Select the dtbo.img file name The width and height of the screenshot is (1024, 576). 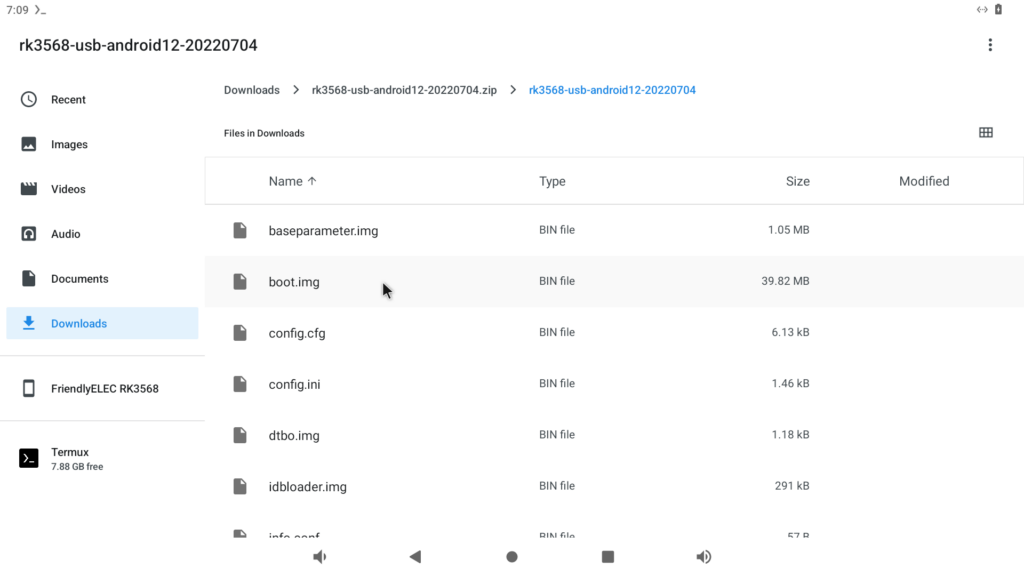[294, 436]
